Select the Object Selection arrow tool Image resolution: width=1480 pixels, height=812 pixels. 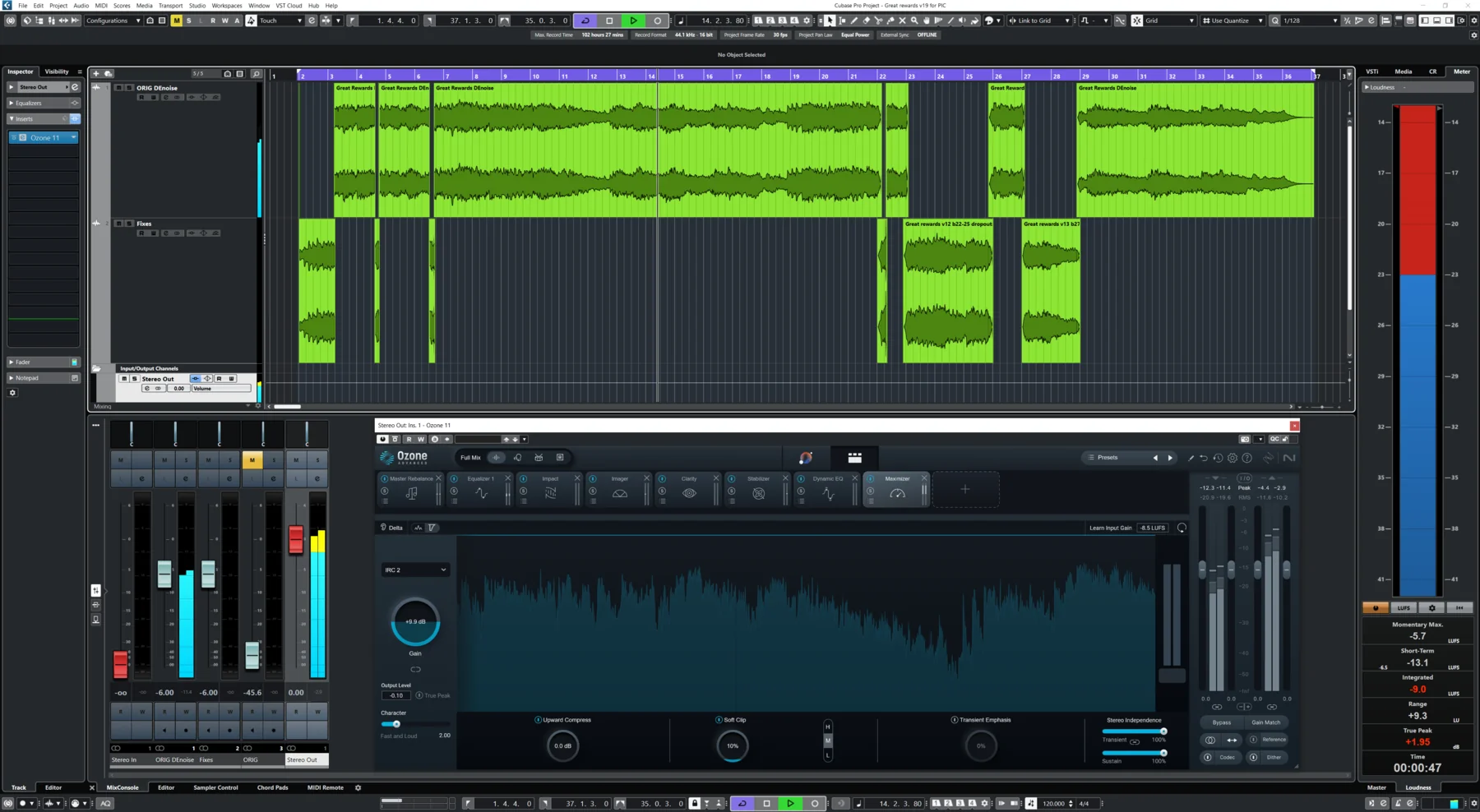pos(830,21)
